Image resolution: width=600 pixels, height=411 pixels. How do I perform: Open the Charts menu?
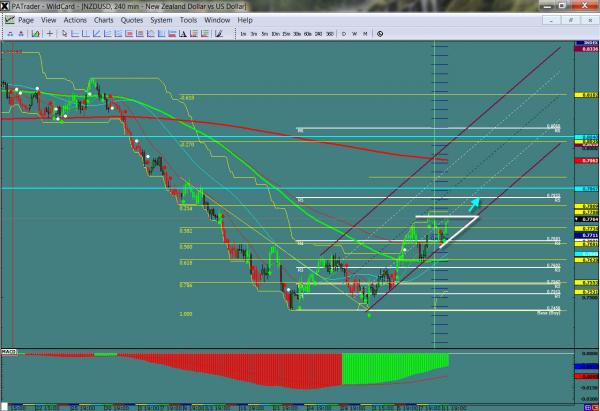point(102,19)
